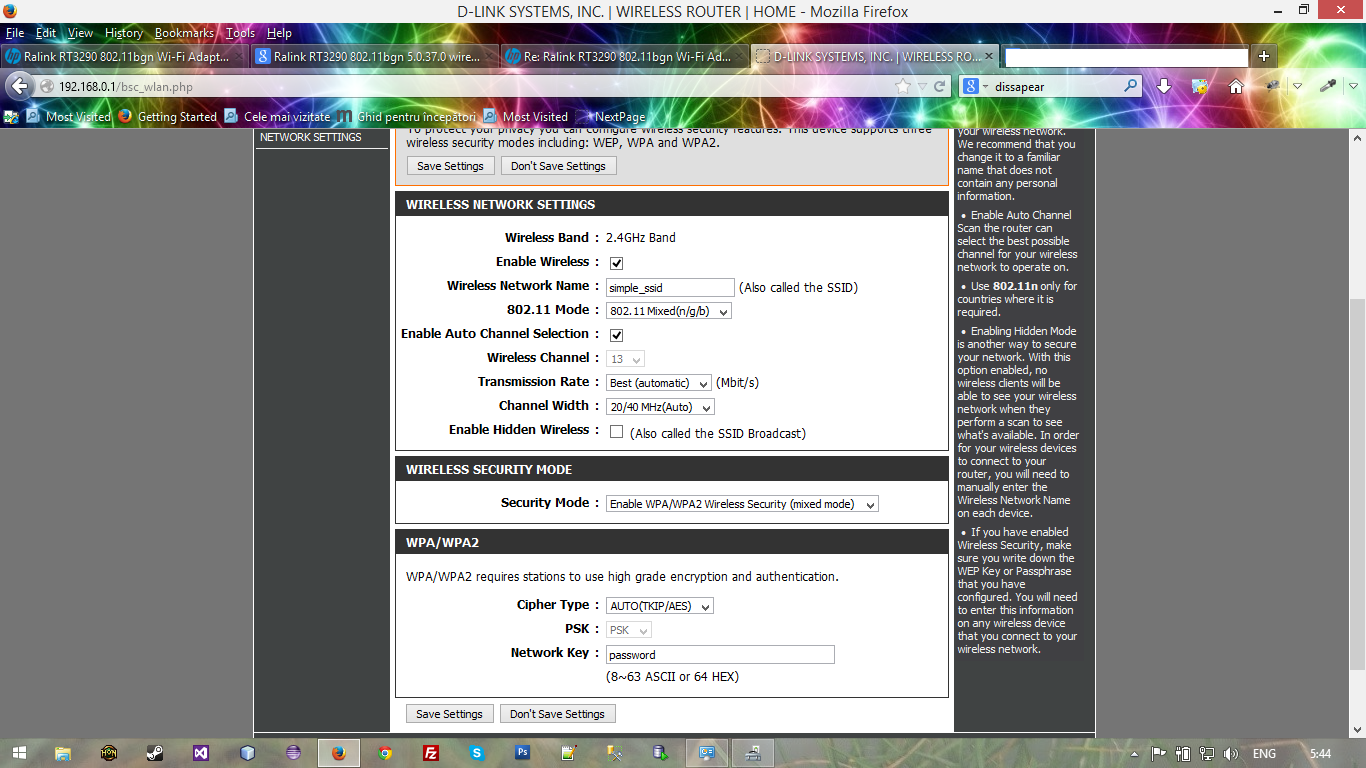The height and width of the screenshot is (768, 1366).
Task: Open the Edit menu
Action: click(46, 33)
